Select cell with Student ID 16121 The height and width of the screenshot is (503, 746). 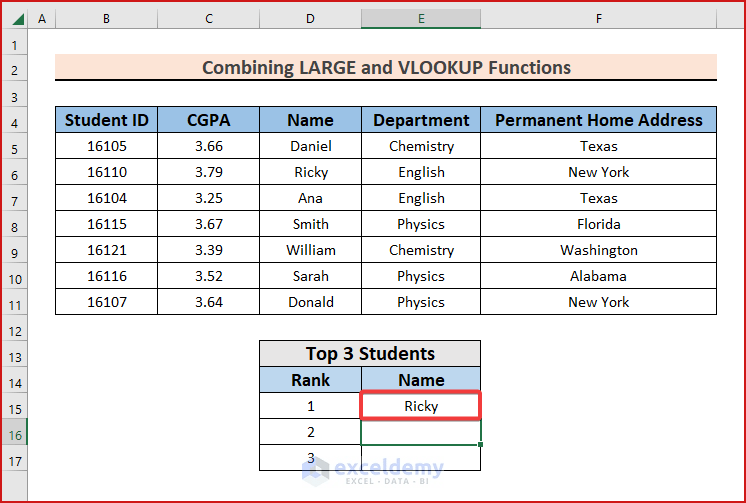pos(107,250)
